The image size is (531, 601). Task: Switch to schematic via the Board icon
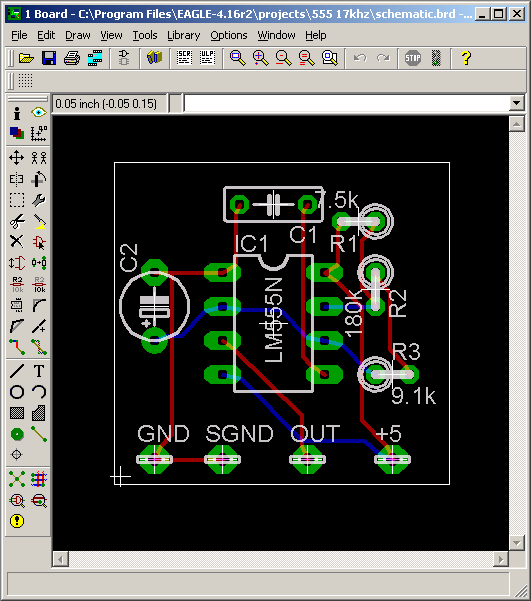(124, 58)
